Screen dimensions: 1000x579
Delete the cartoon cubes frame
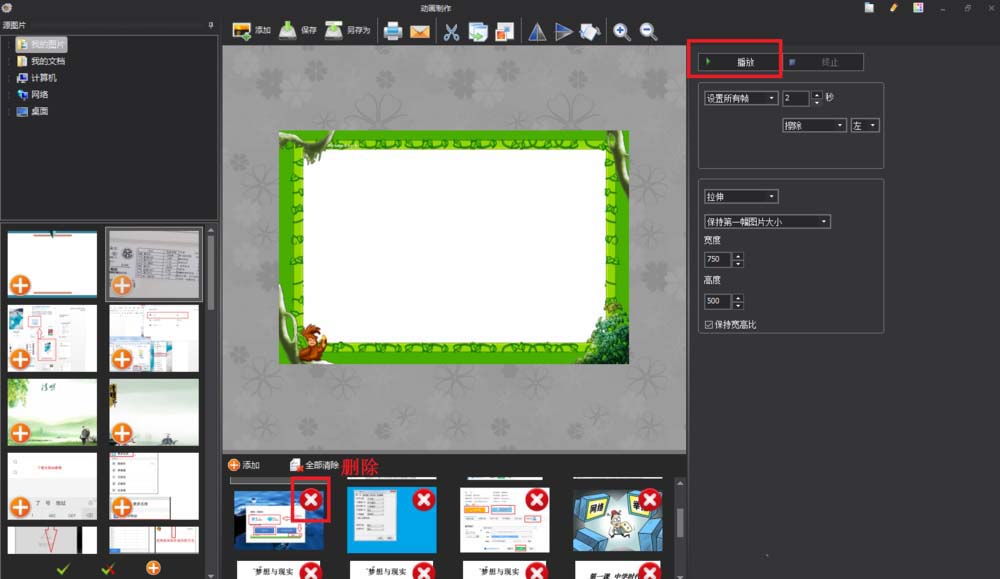(x=650, y=500)
